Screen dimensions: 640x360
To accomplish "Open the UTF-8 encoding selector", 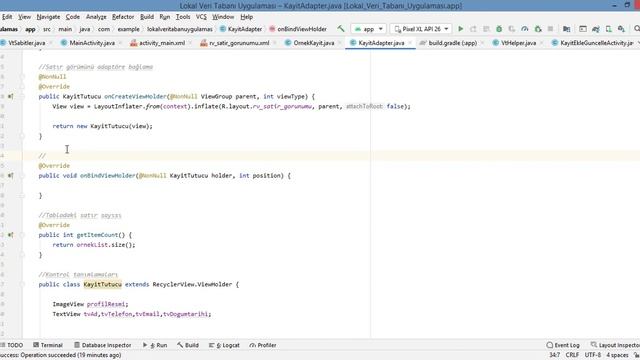I will click(x=593, y=355).
